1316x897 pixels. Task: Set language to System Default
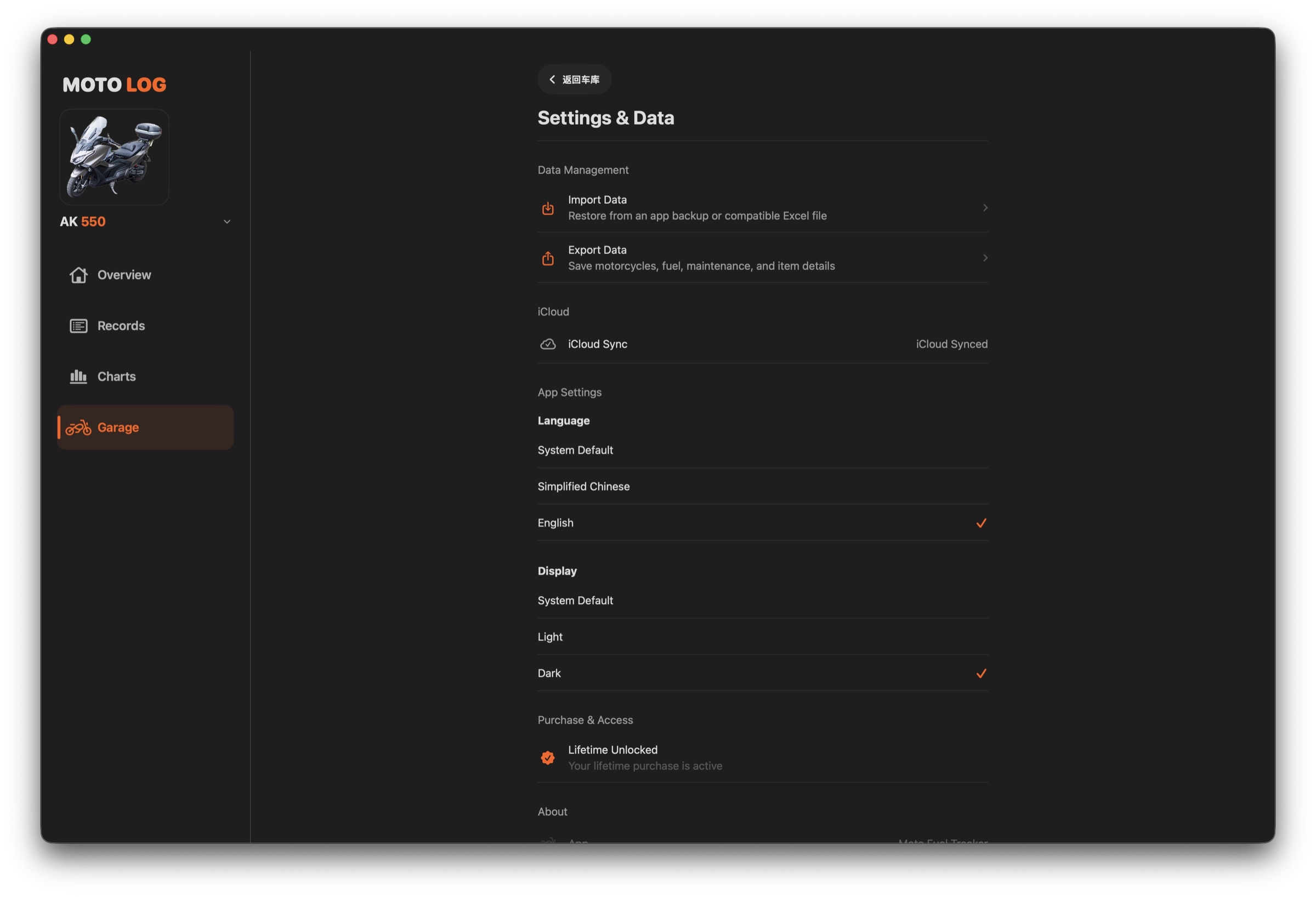[x=763, y=450]
